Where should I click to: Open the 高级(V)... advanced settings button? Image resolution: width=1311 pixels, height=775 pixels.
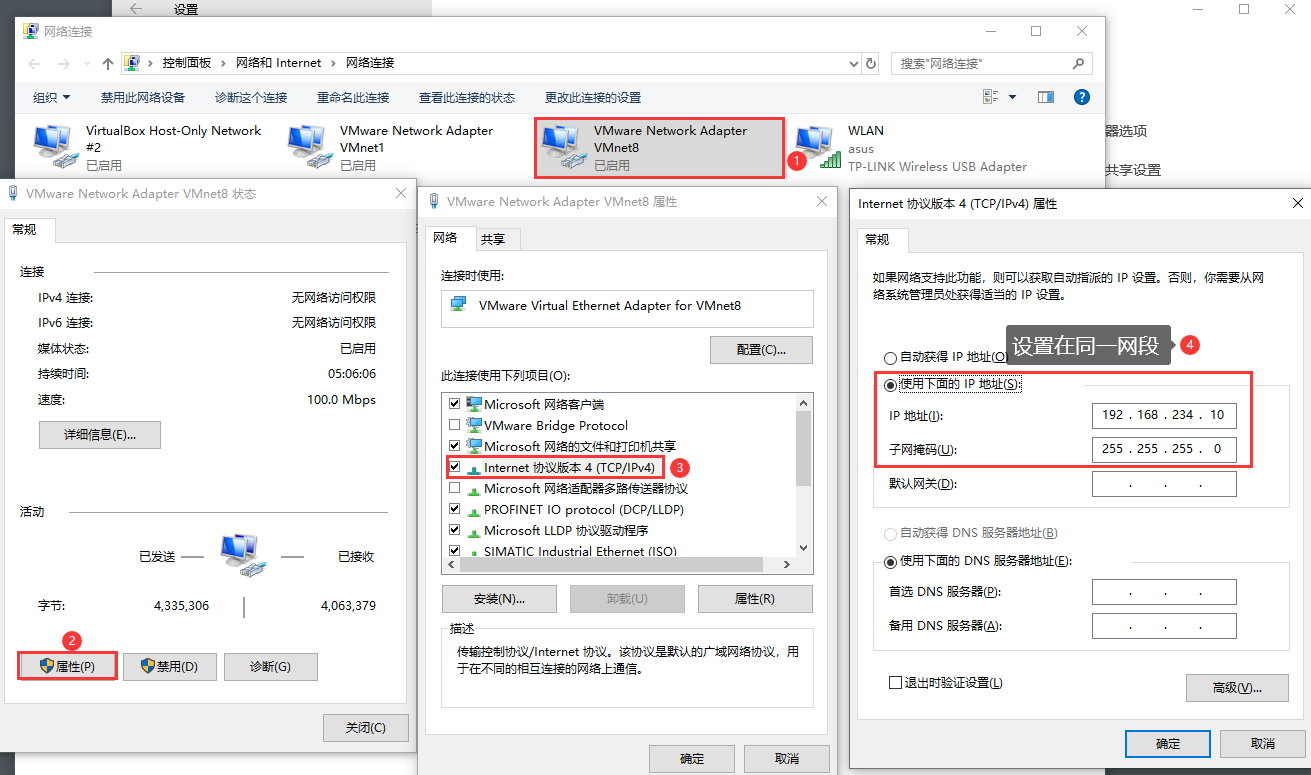point(1237,688)
